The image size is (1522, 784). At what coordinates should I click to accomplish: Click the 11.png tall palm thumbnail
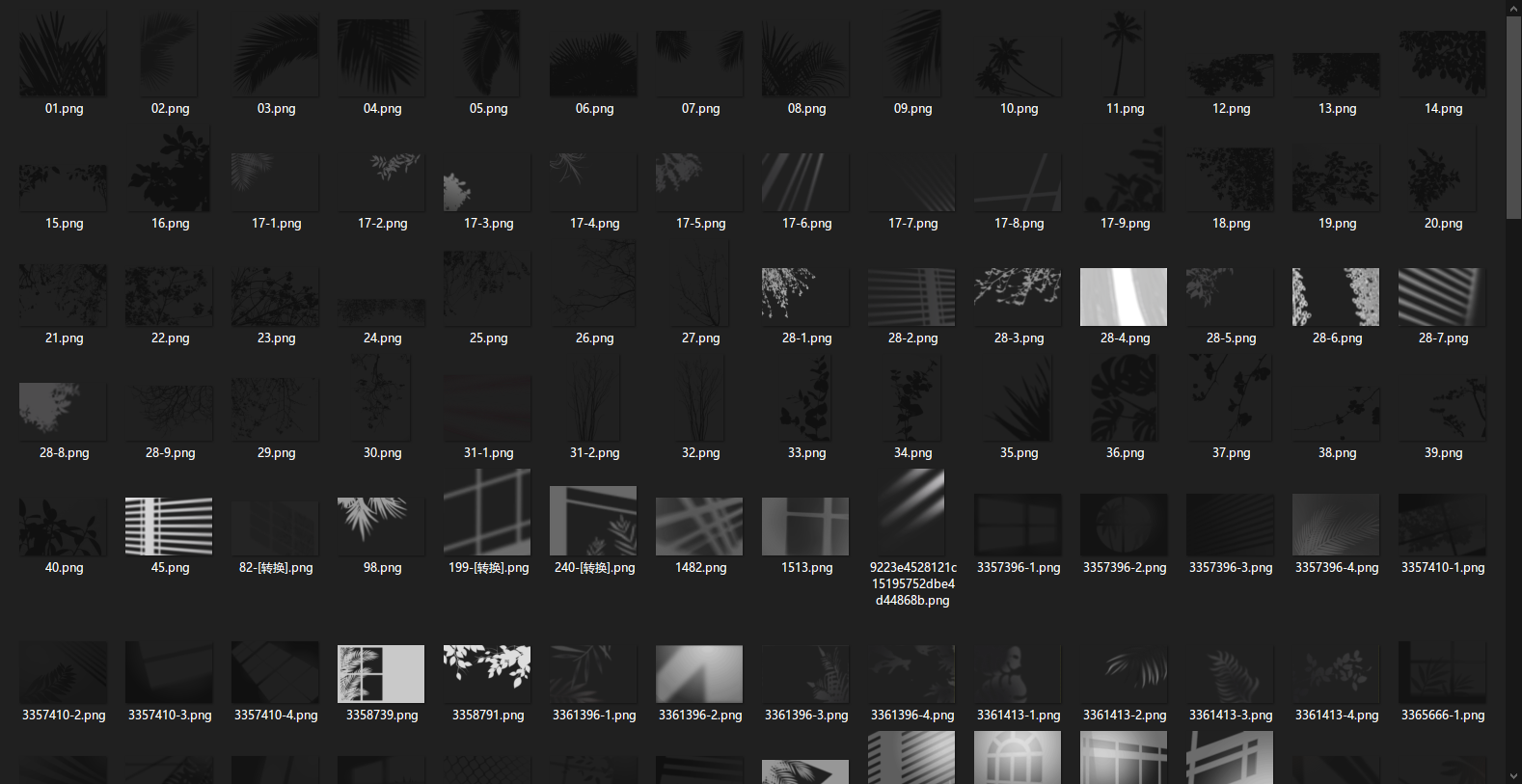pos(1125,54)
